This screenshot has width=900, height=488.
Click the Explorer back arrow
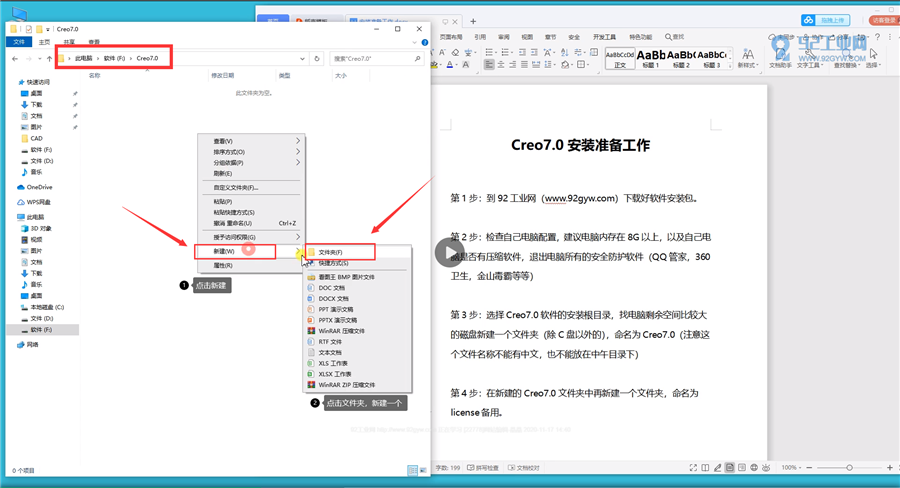pos(15,59)
